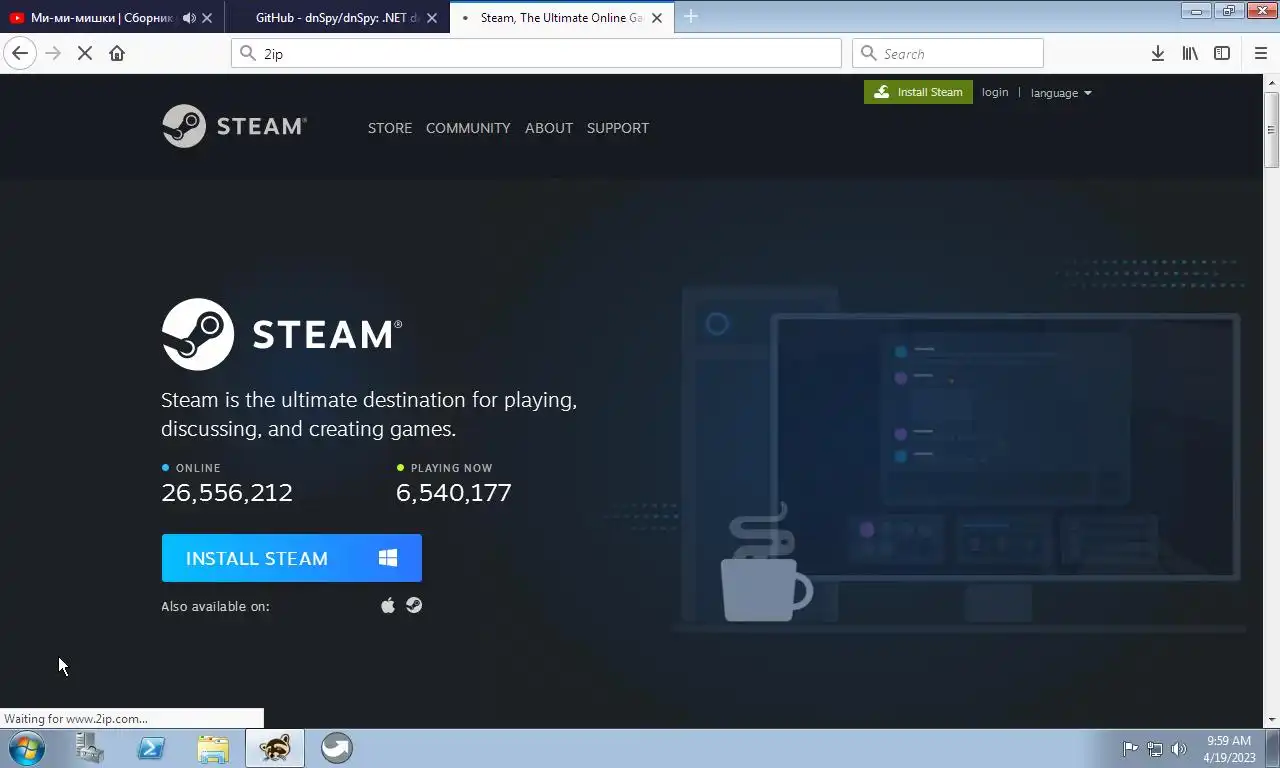The width and height of the screenshot is (1280, 768).
Task: Open Action Center flag in system tray
Action: (1130, 748)
